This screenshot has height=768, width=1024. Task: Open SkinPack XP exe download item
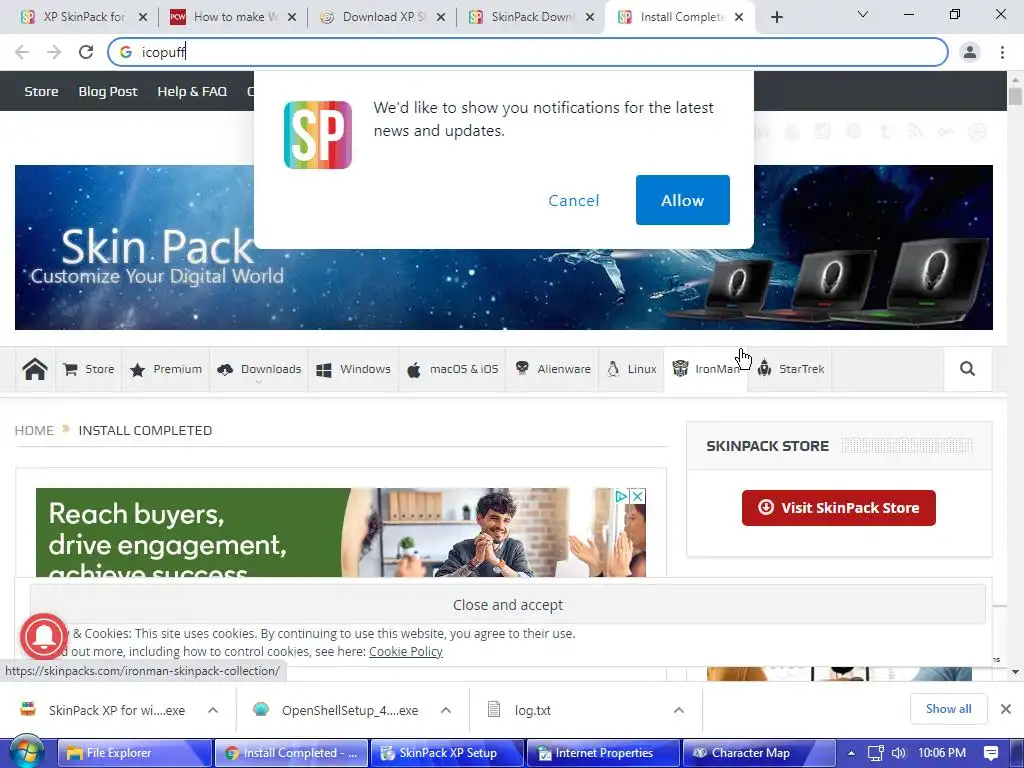[x=104, y=711]
